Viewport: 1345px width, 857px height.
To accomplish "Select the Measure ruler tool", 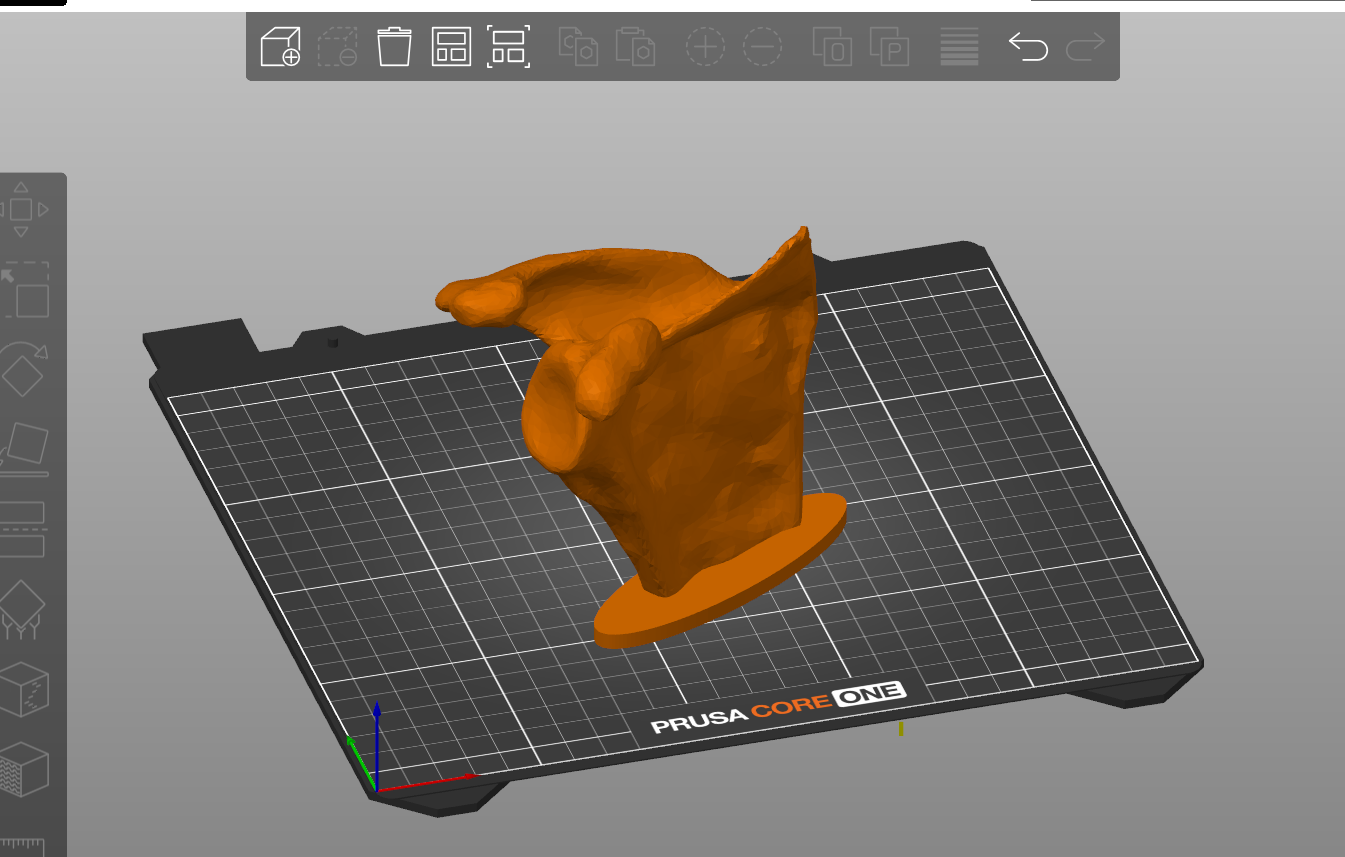I will (x=24, y=845).
